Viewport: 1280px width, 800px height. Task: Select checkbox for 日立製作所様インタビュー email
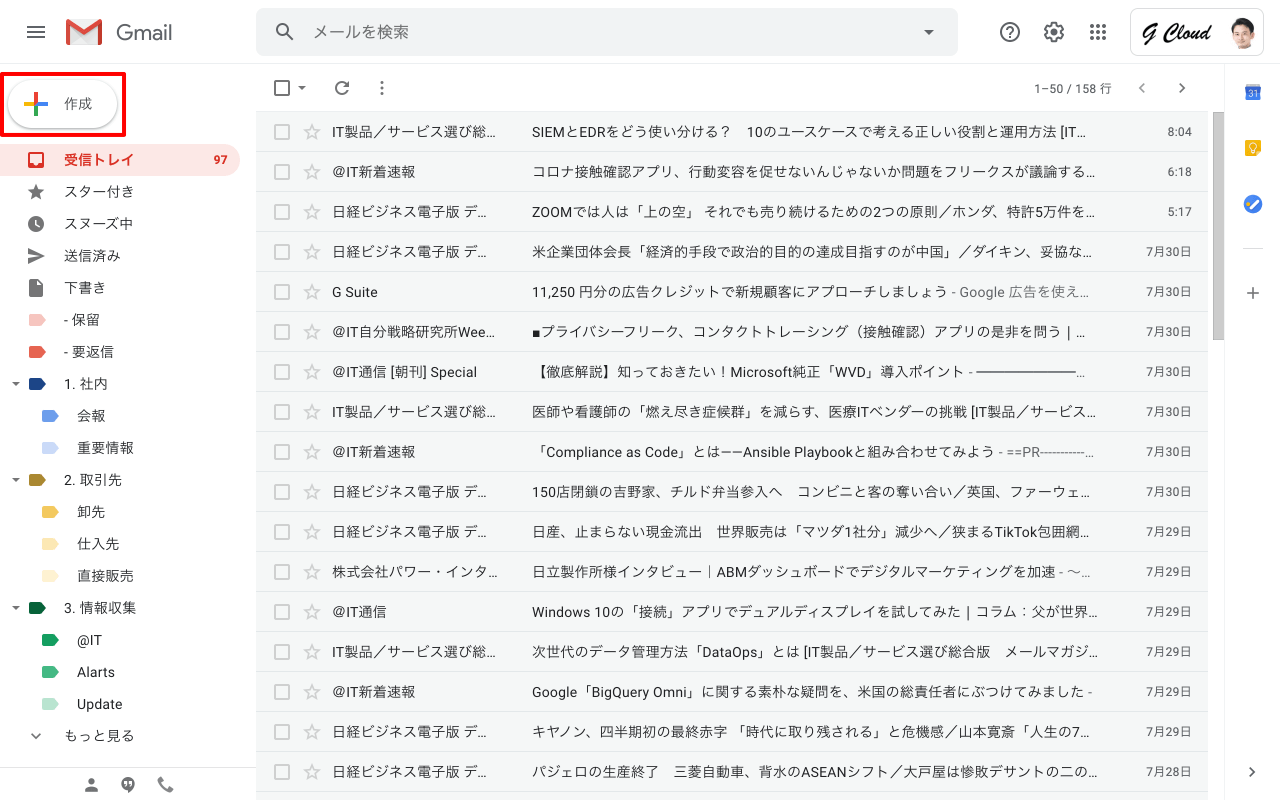(282, 572)
